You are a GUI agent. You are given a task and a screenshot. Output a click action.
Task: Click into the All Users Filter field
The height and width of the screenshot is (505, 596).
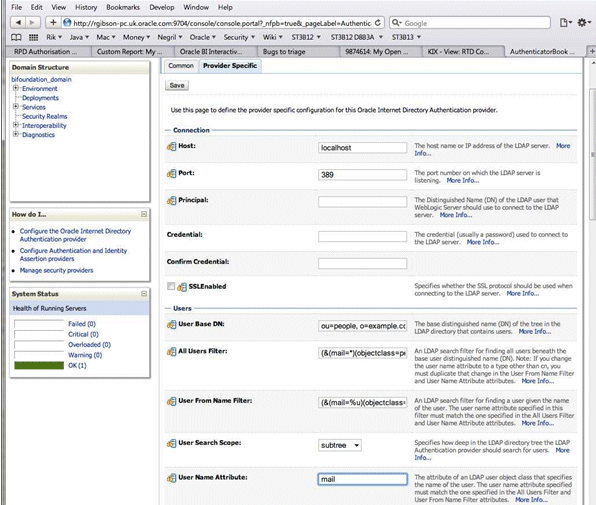tap(362, 353)
